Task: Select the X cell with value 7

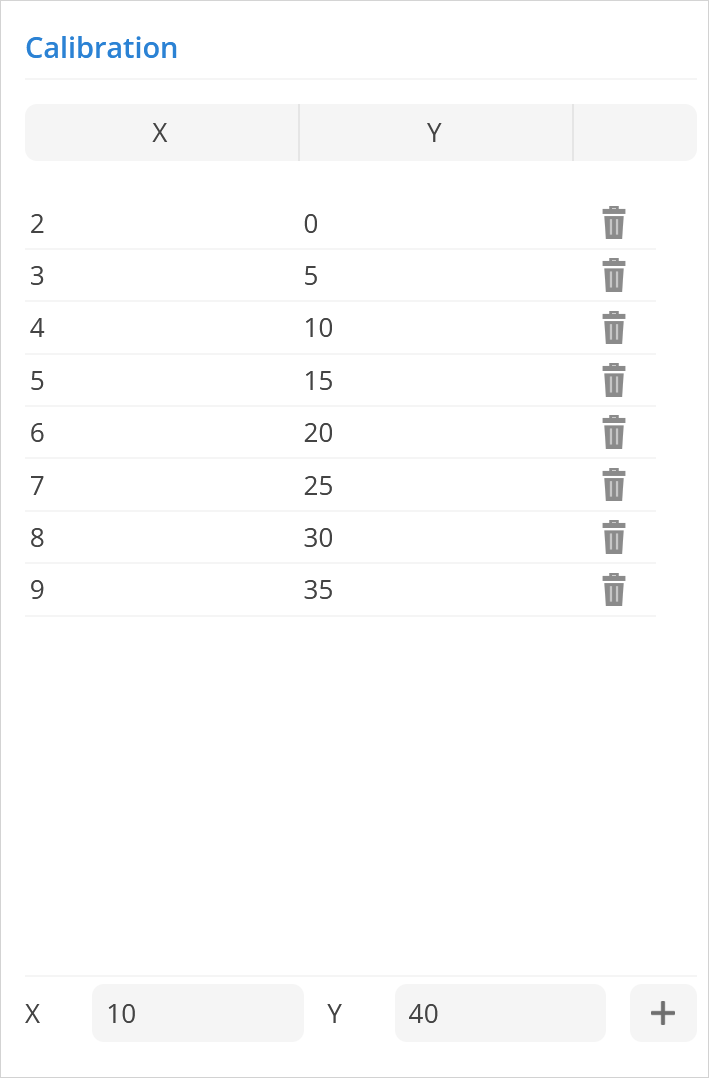Action: pos(38,485)
